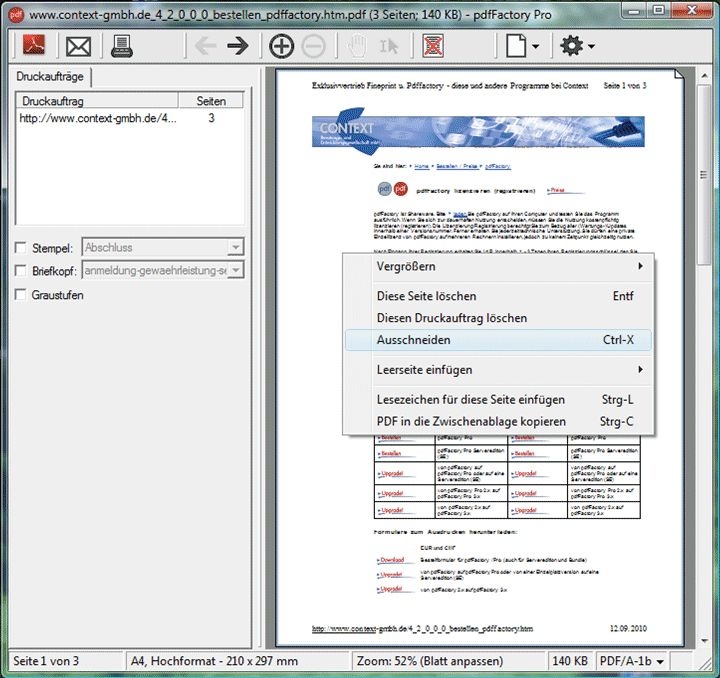Open the settings gear icon

coord(573,46)
